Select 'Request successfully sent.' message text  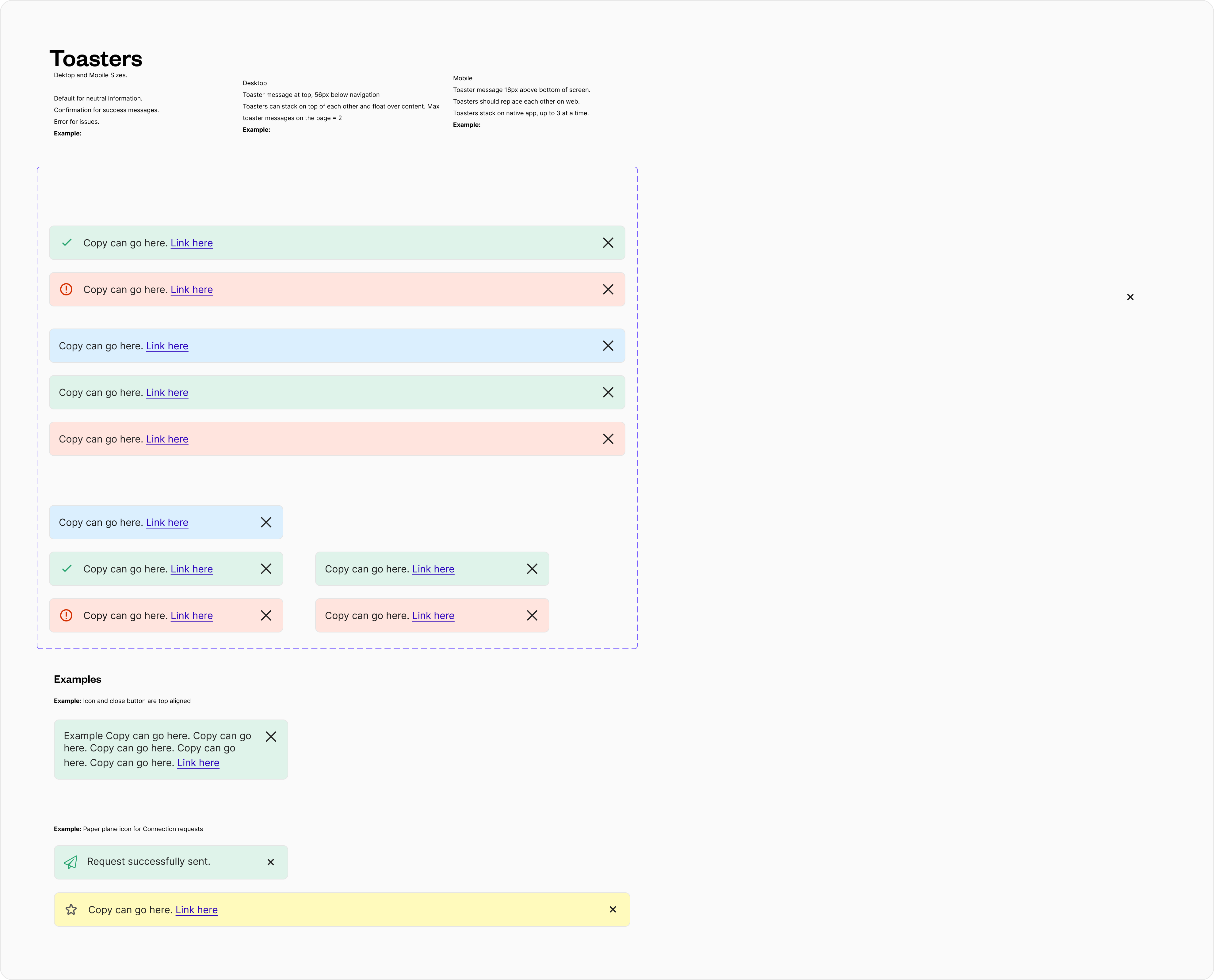pyautogui.click(x=148, y=861)
